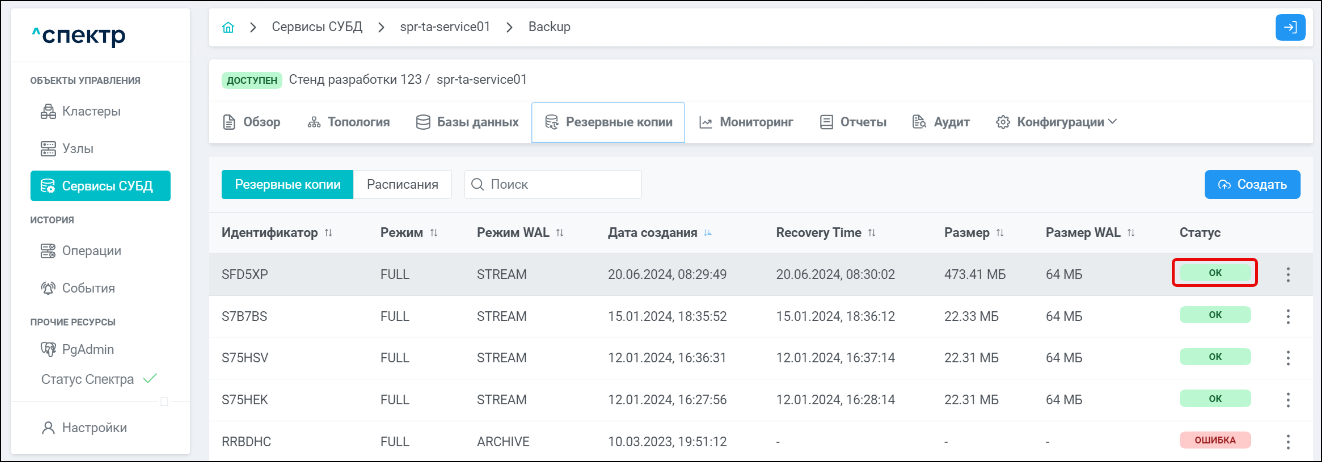This screenshot has width=1323, height=463.
Task: Open three-dot menu for backup SFD5XP
Action: [1288, 275]
